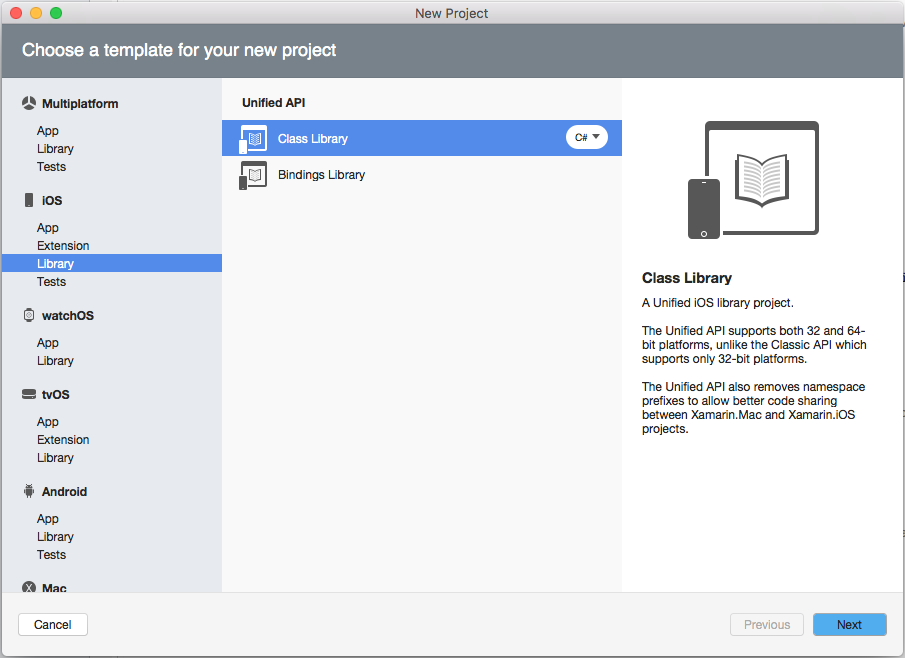The image size is (905, 658).
Task: Open the C# language dropdown
Action: [x=587, y=137]
